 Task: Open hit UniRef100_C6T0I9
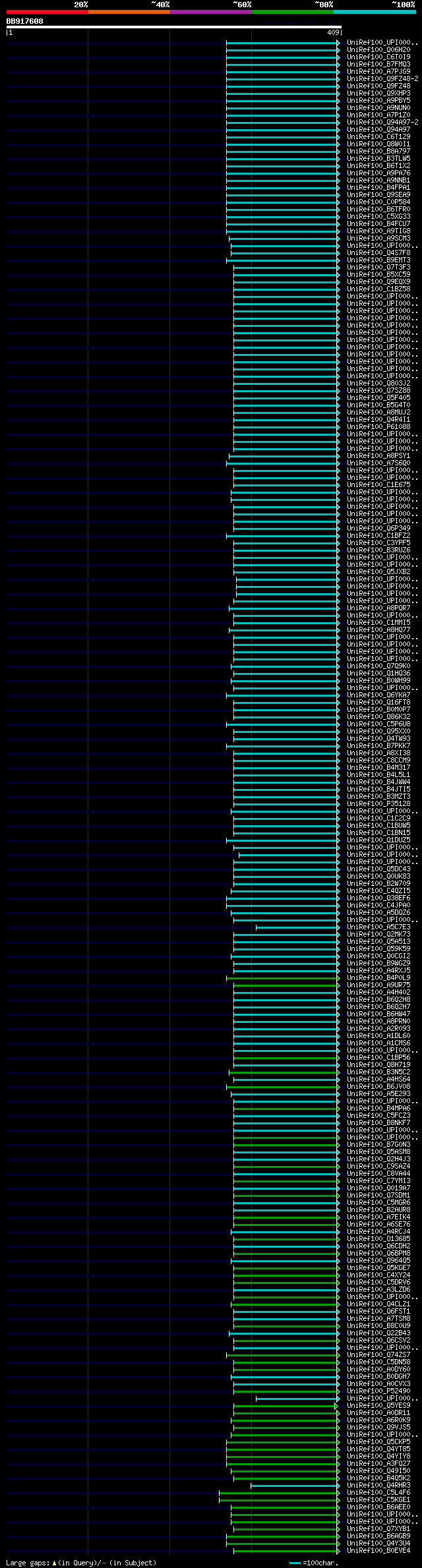pyautogui.click(x=378, y=57)
